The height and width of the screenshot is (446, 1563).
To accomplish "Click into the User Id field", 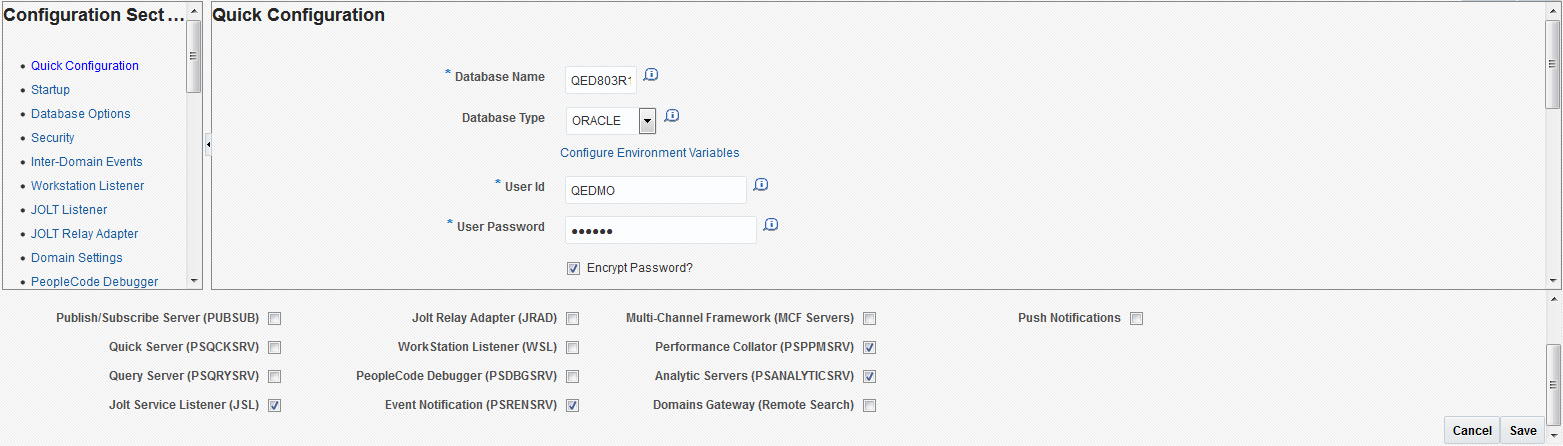I will tap(655, 190).
